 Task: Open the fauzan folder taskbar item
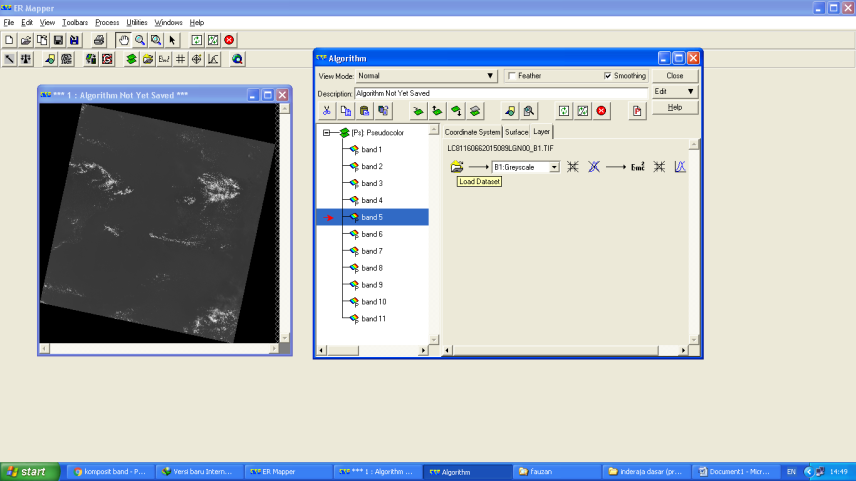pyautogui.click(x=557, y=472)
